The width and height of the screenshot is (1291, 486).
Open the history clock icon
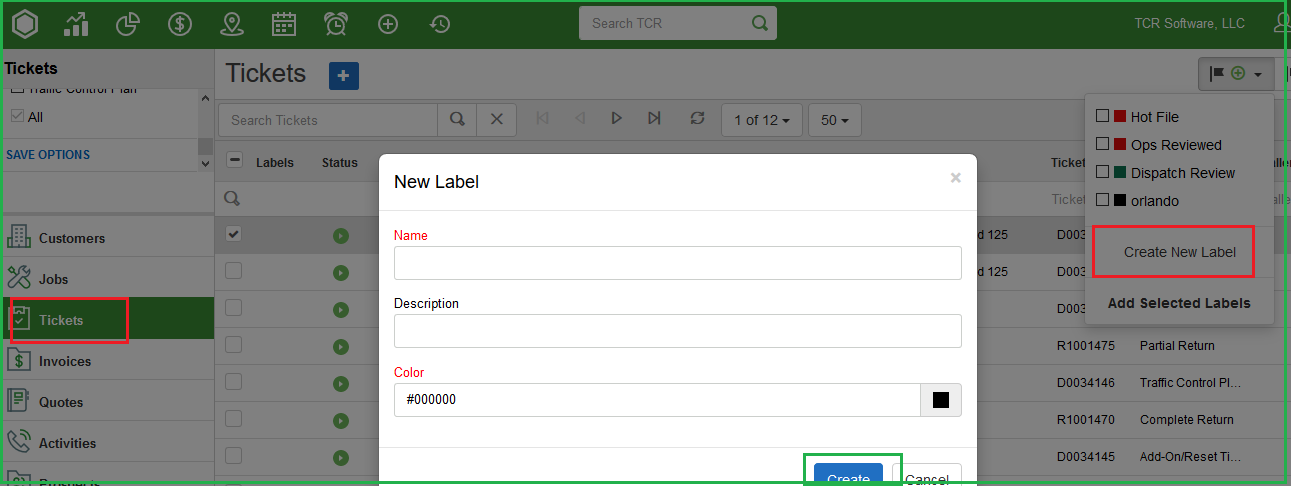pyautogui.click(x=440, y=24)
